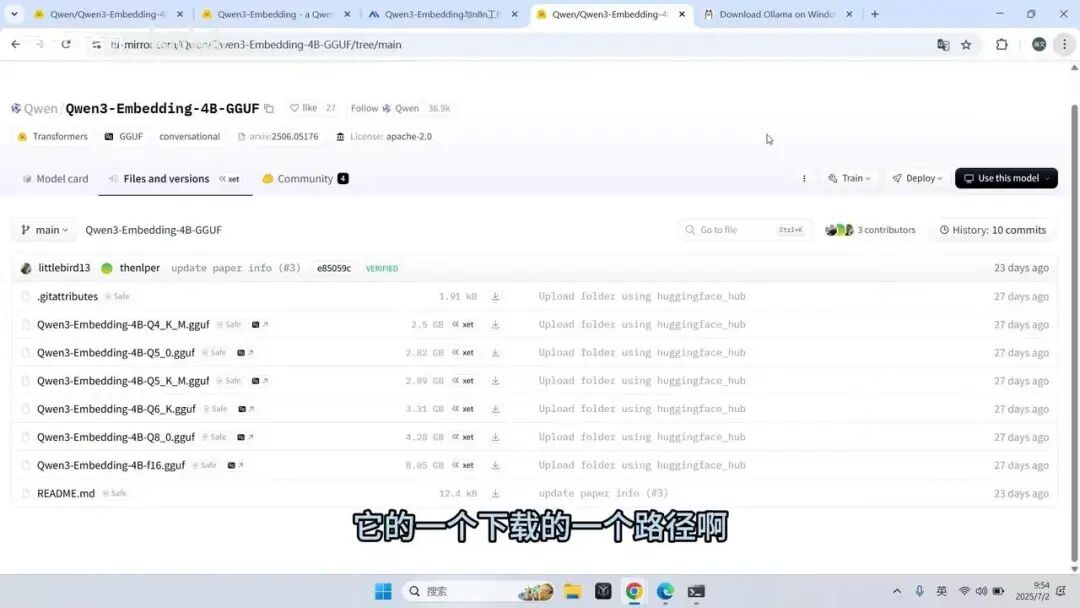Open History: 10 commits link
The image size is (1080, 608).
pos(993,230)
